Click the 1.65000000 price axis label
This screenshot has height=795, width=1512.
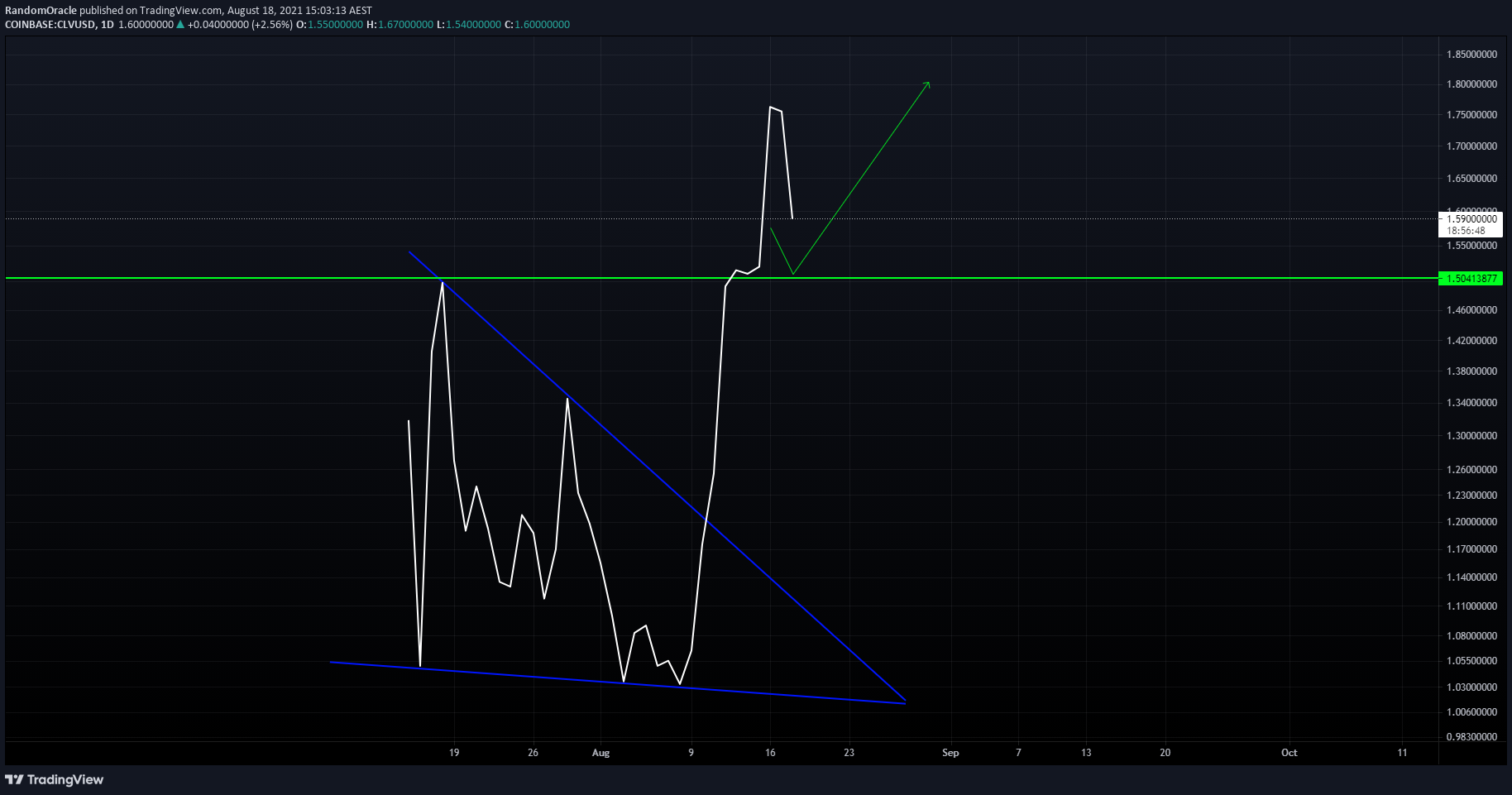[x=1471, y=179]
